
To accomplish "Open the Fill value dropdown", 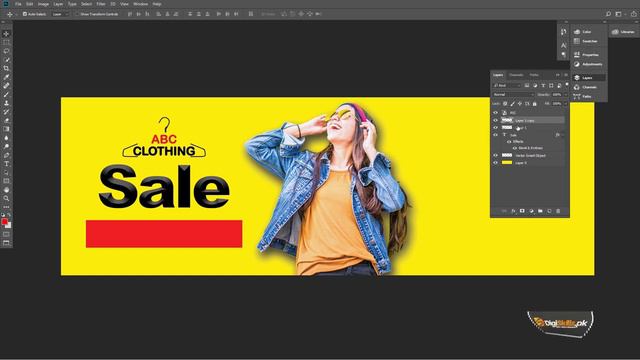I will pyautogui.click(x=565, y=104).
